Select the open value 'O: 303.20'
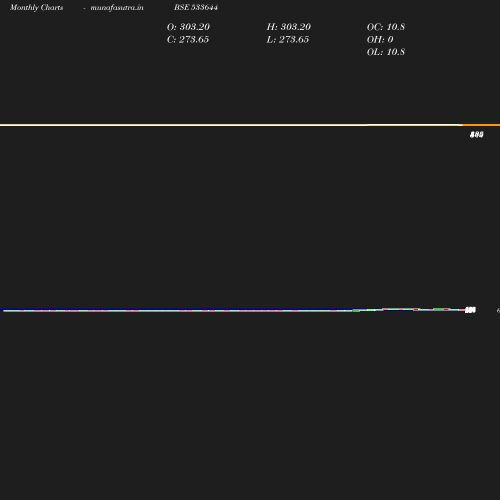Image resolution: width=500 pixels, height=500 pixels. coord(188,27)
